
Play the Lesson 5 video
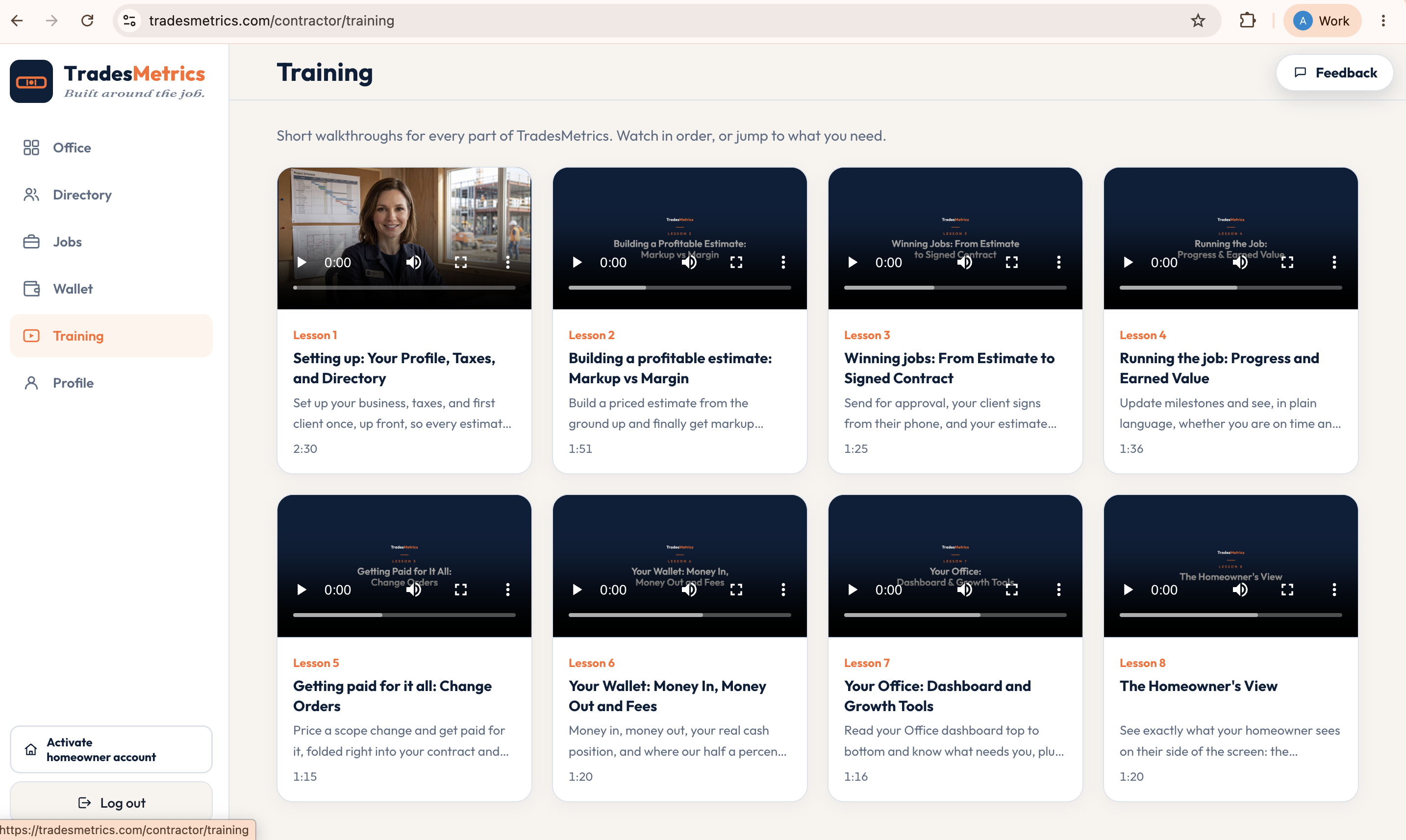tap(302, 590)
